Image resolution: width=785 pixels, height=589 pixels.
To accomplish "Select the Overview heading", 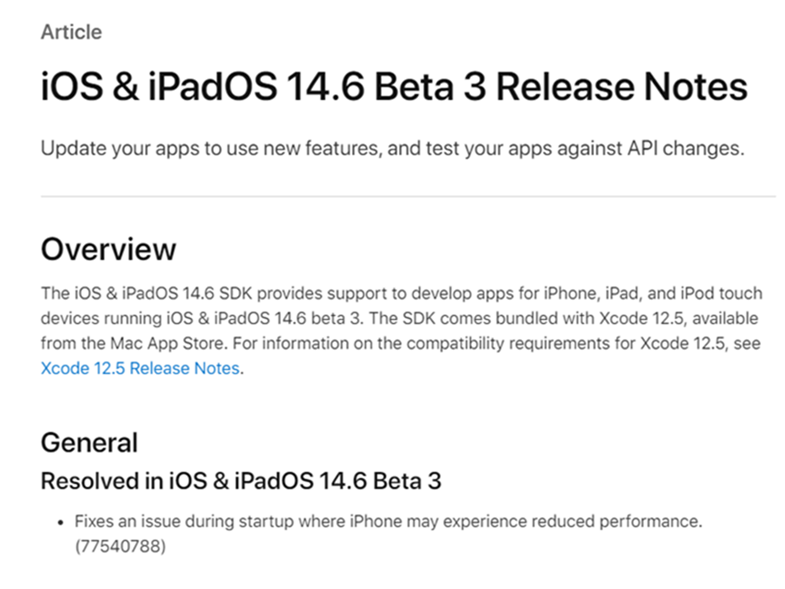I will coord(109,249).
